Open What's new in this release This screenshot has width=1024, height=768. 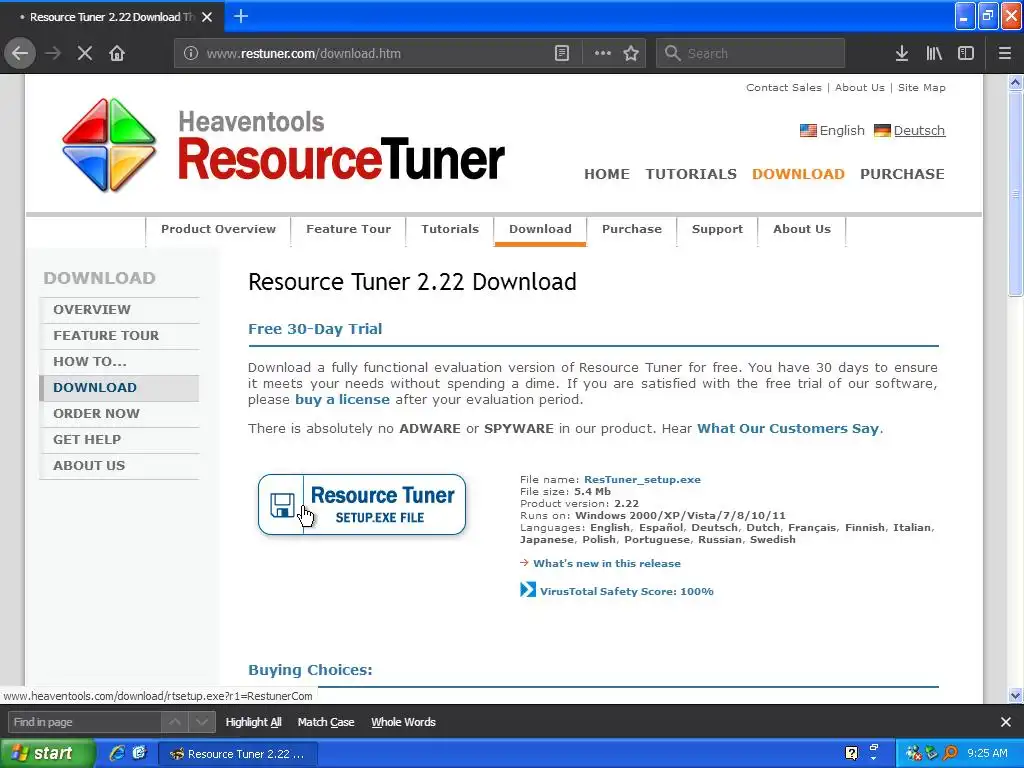point(607,564)
